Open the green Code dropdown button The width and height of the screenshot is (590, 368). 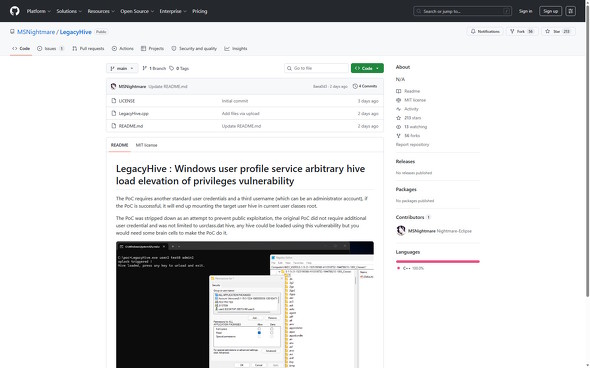367,68
